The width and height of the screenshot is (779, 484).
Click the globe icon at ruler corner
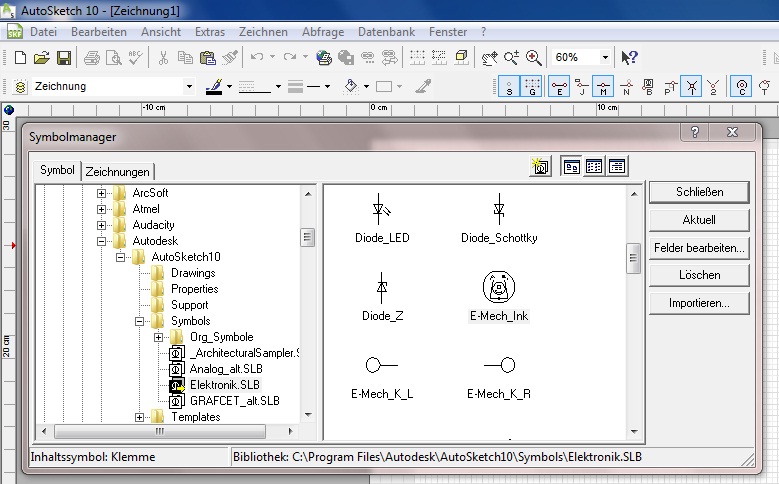click(8, 110)
